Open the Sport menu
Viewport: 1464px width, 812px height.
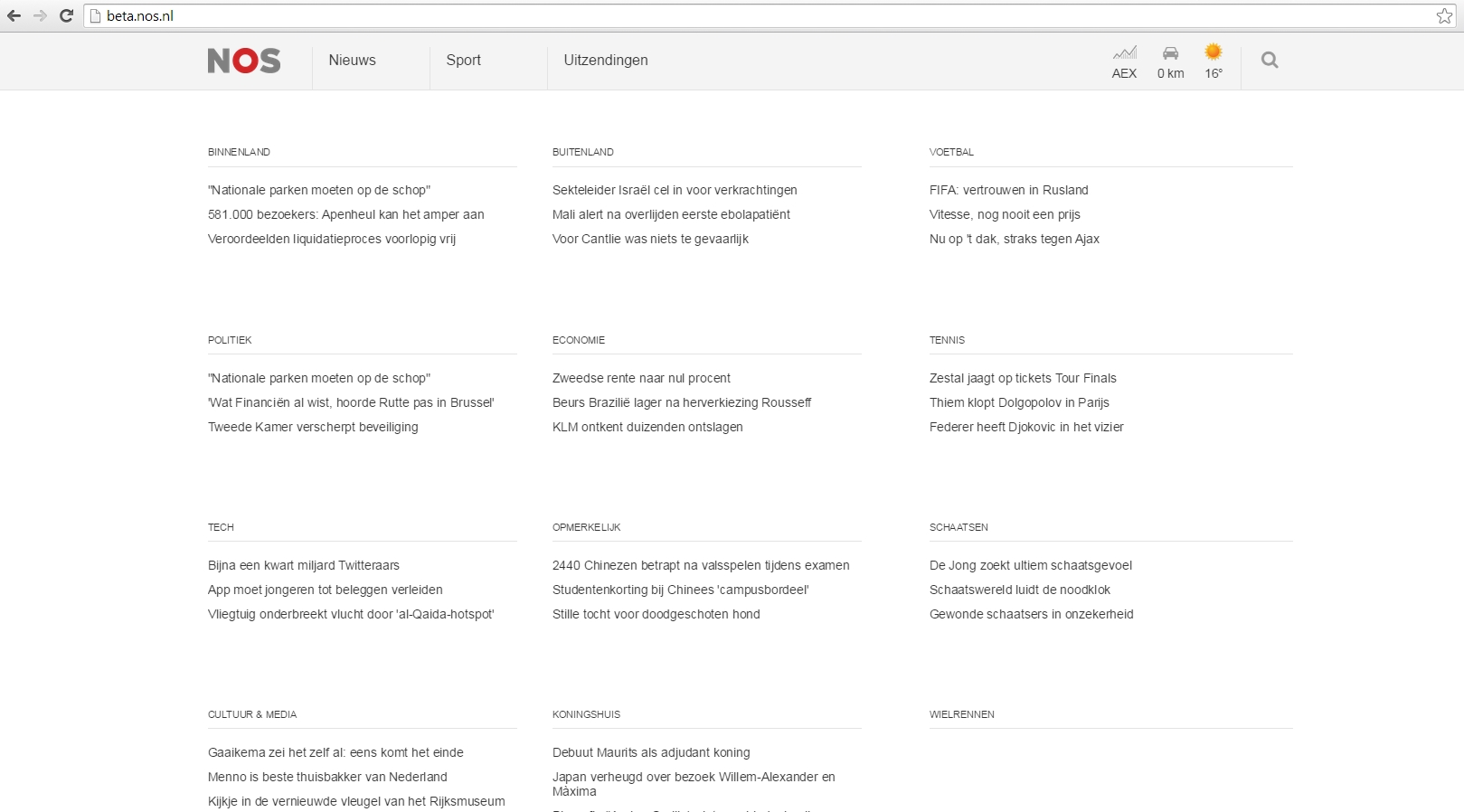pyautogui.click(x=463, y=61)
